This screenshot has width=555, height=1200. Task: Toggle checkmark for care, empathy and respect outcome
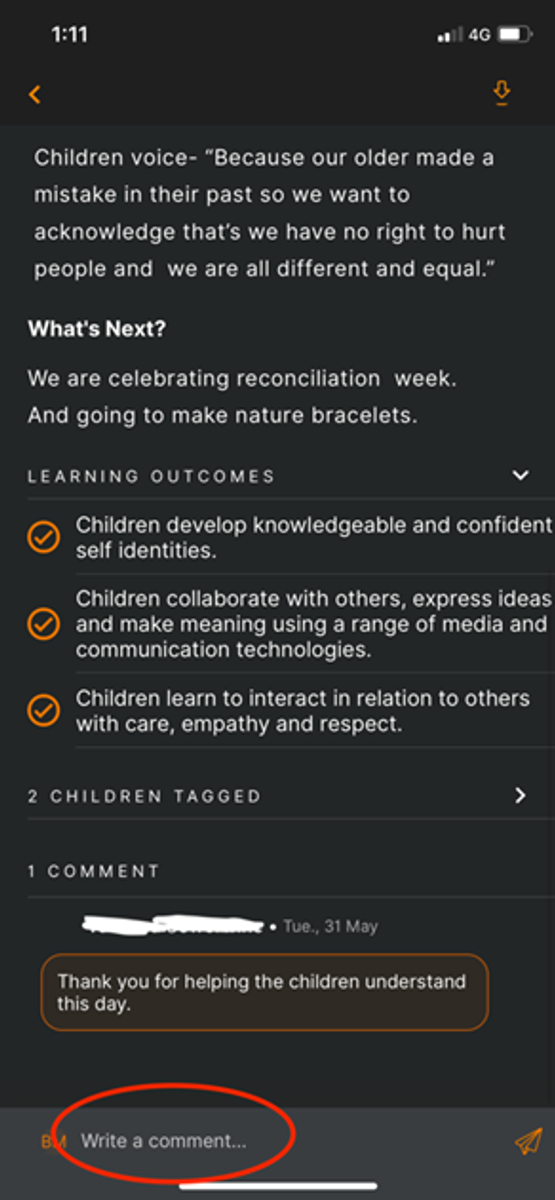[43, 710]
